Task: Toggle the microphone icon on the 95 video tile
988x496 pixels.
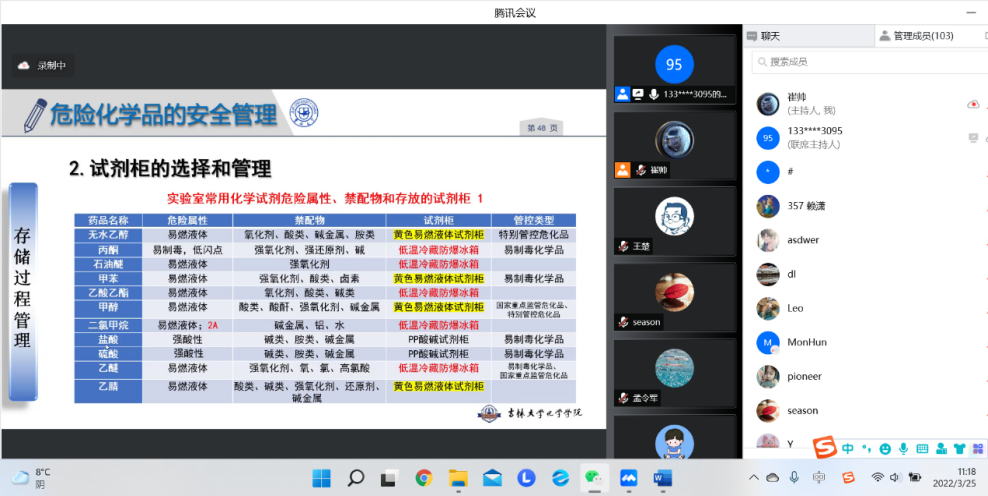Action: (x=653, y=94)
